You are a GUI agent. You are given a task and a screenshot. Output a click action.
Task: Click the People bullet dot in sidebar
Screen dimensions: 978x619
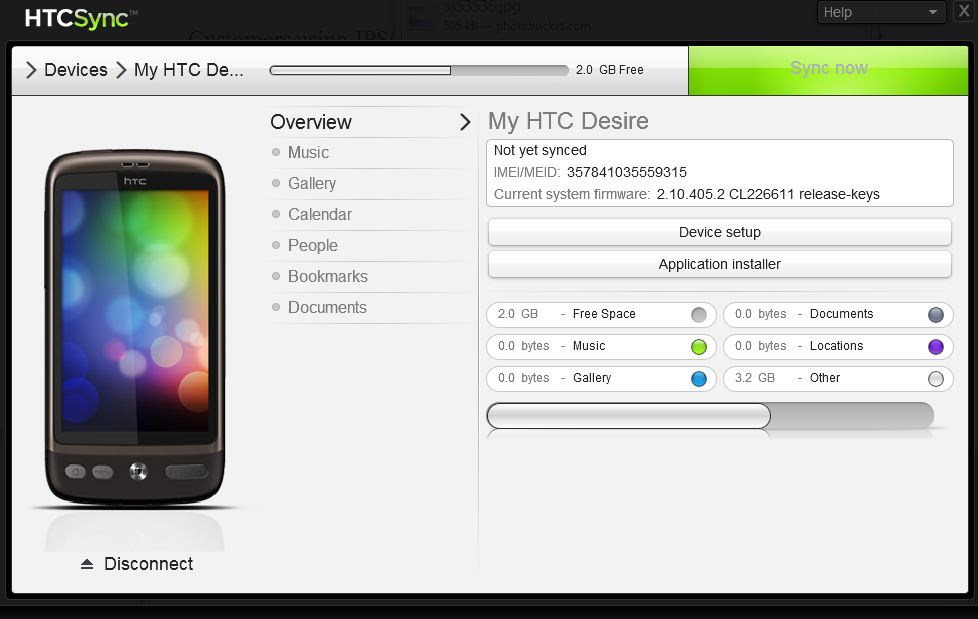(x=276, y=245)
